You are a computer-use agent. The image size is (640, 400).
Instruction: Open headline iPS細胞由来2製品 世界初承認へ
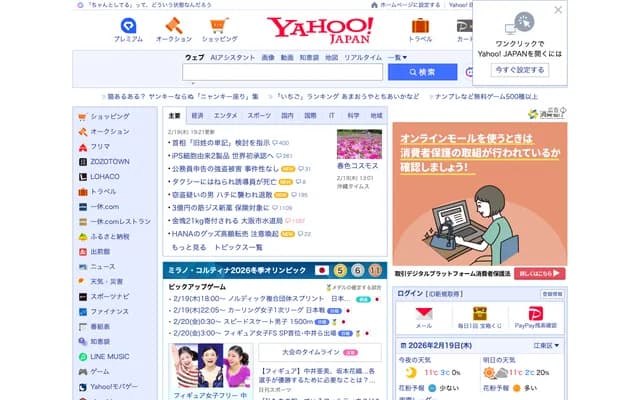(222, 156)
